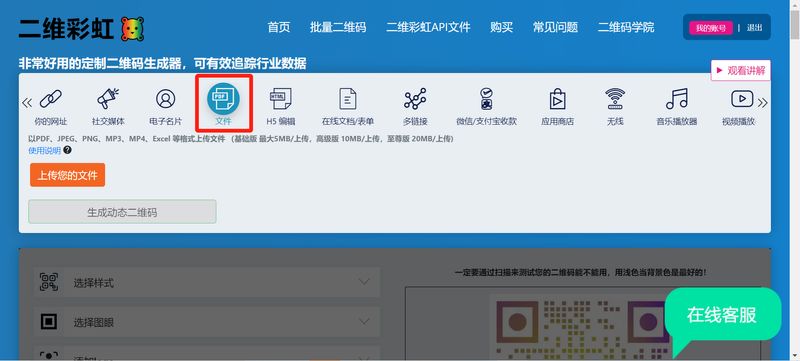This screenshot has height=361, width=800.
Task: Open 批量二维码 in navigation
Action: 338,28
